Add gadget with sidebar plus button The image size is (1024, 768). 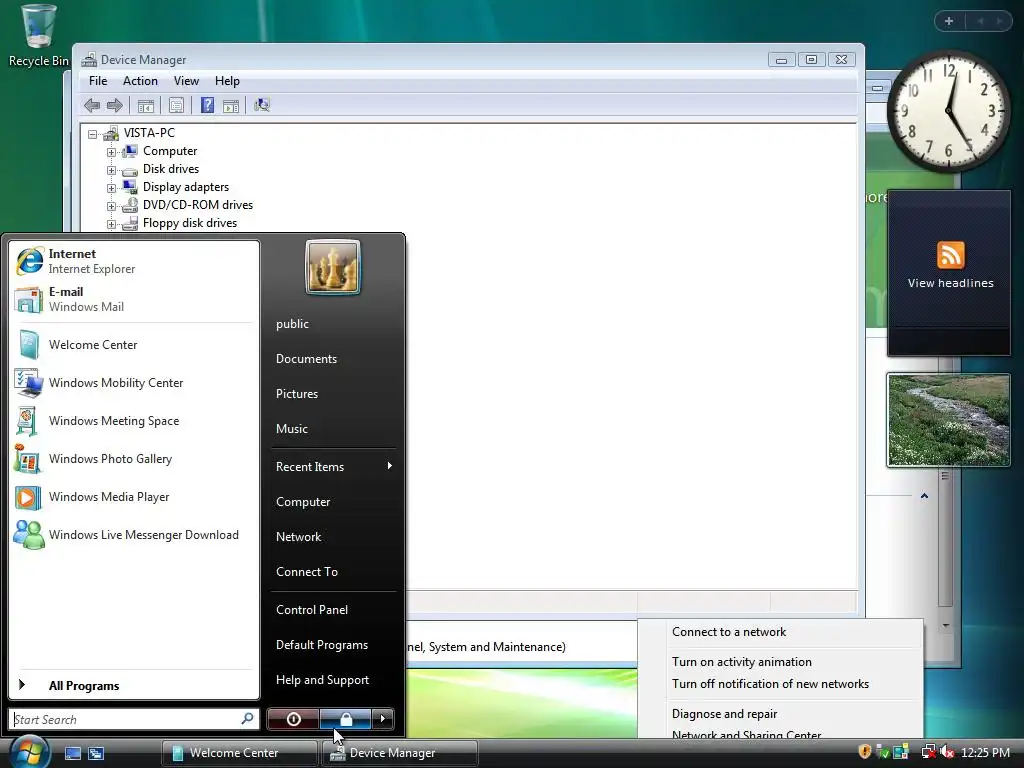click(949, 21)
